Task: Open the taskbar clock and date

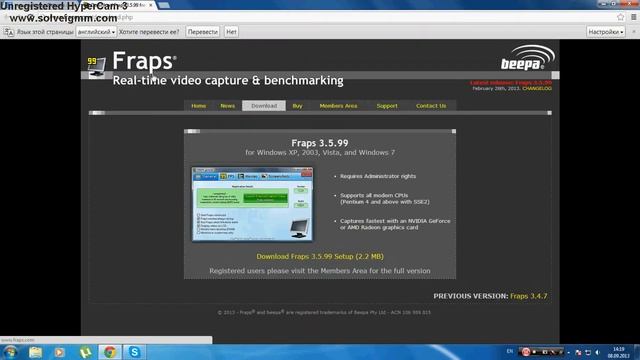Action: click(618, 353)
